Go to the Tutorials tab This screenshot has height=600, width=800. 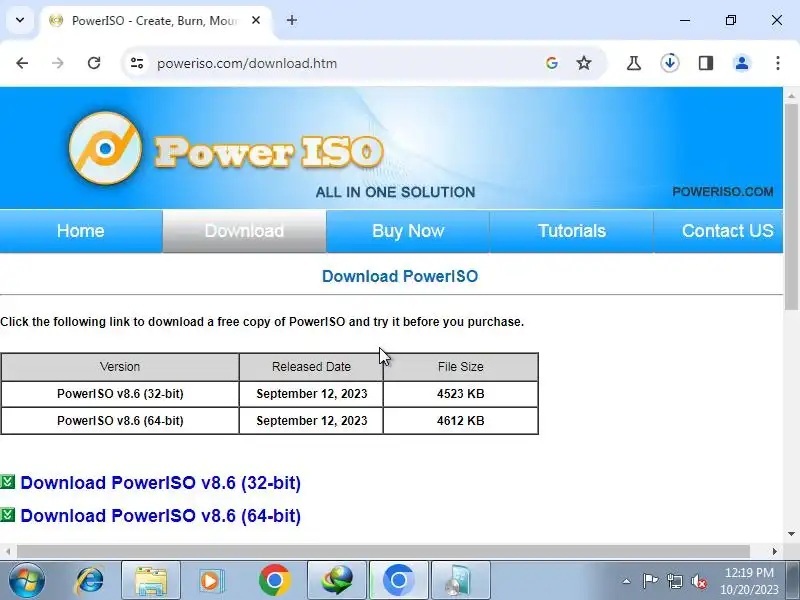tap(572, 231)
